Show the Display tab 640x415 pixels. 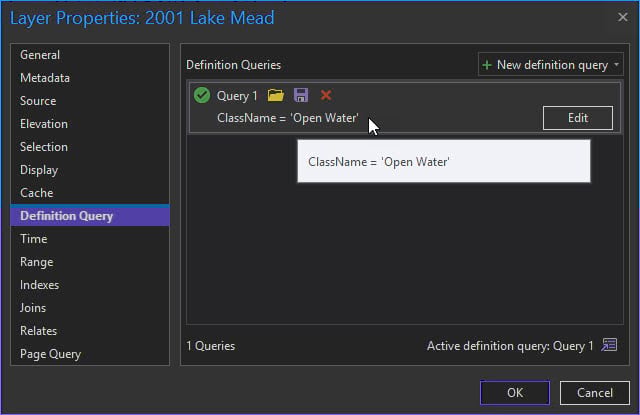[x=39, y=170]
